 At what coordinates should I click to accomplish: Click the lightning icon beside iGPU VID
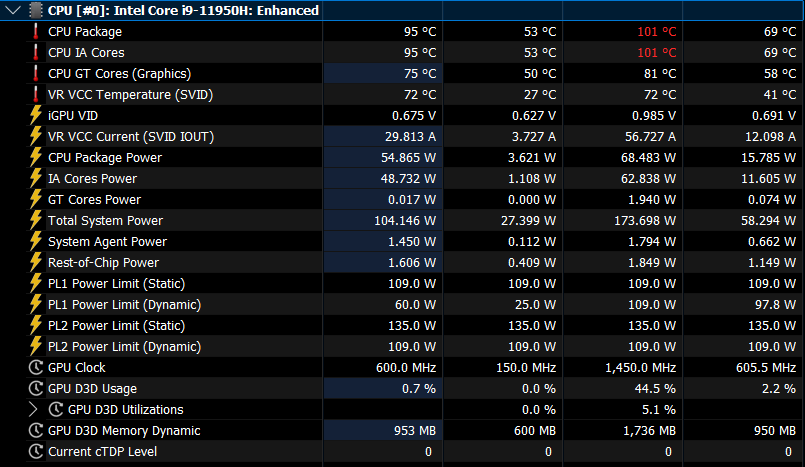pos(35,115)
